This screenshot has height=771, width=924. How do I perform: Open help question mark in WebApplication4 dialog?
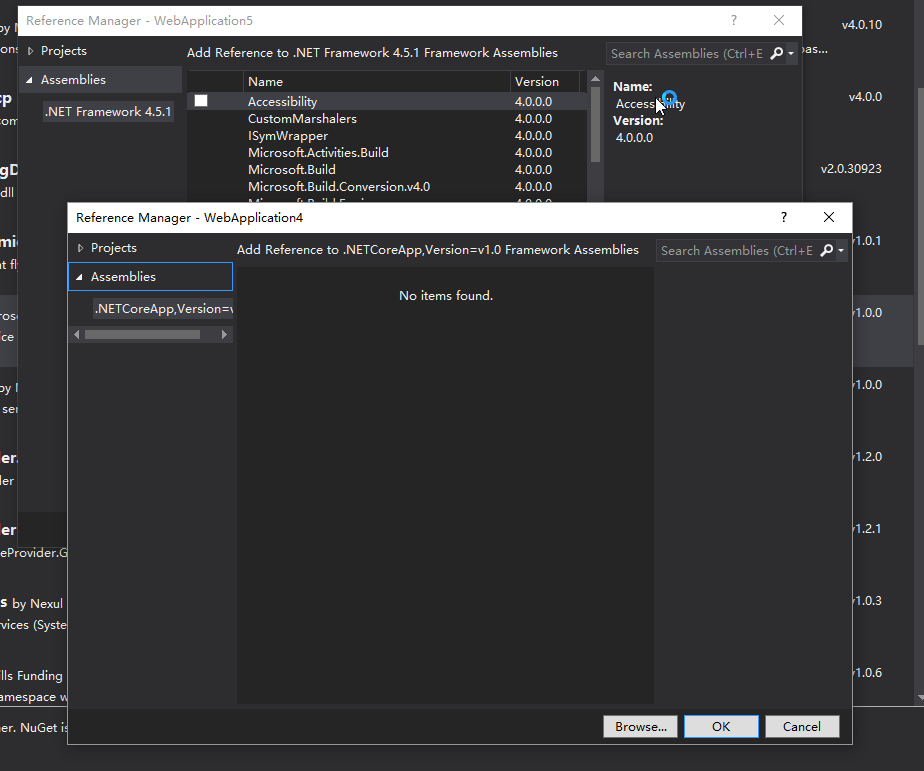(x=784, y=218)
